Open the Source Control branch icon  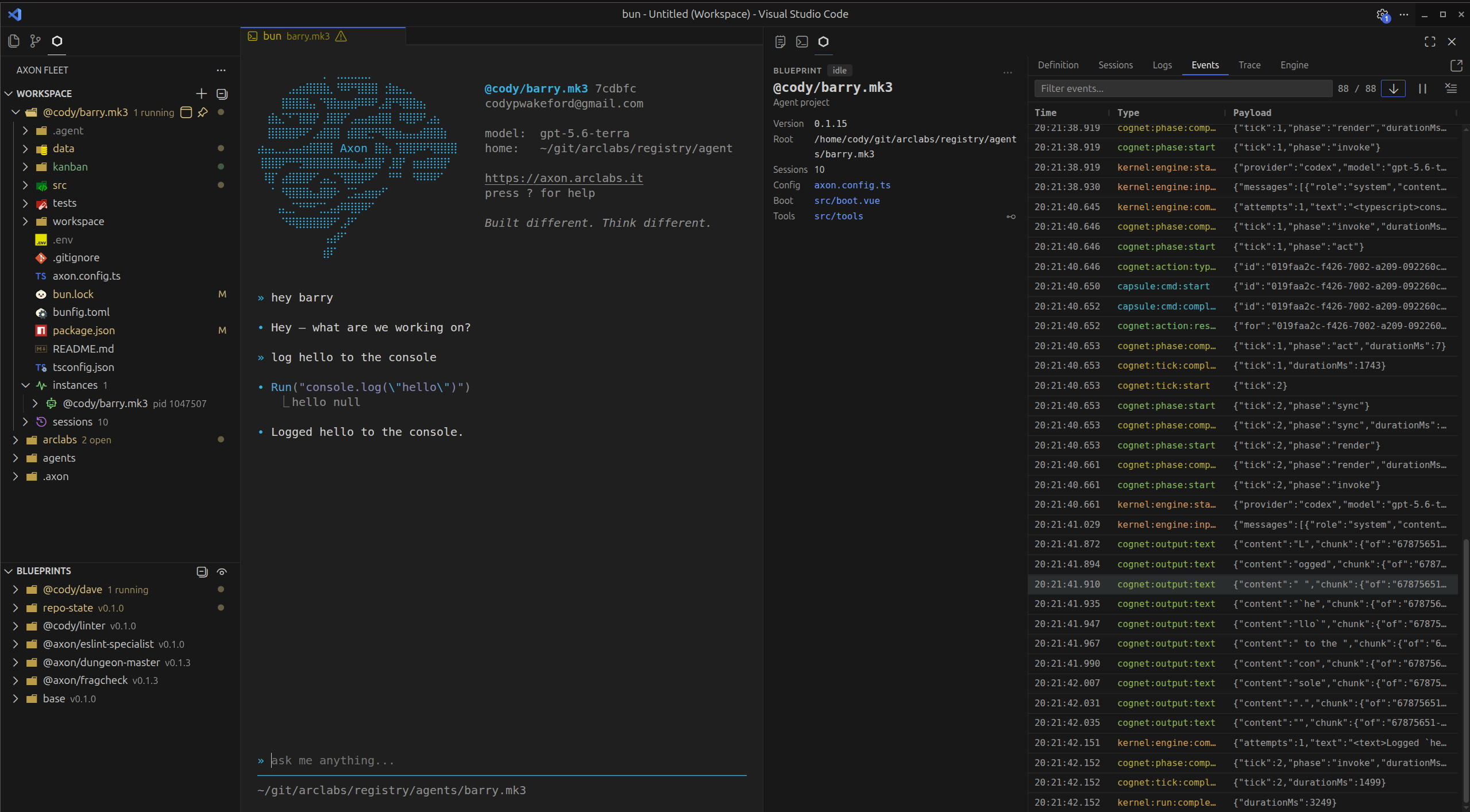click(x=35, y=41)
